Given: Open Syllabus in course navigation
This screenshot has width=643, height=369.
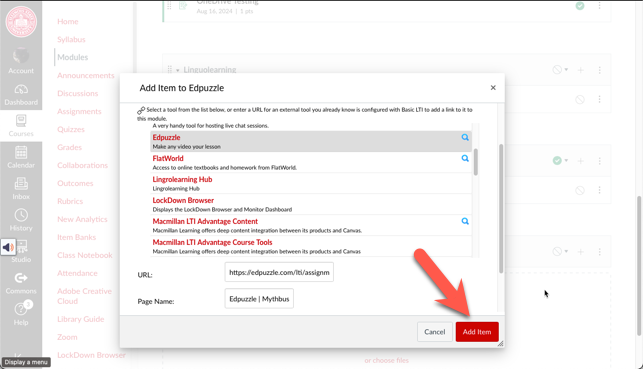Looking at the screenshot, I should pyautogui.click(x=71, y=39).
